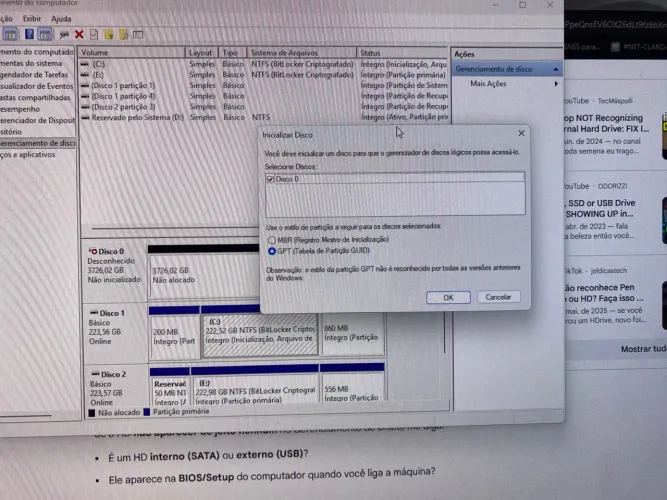Click the black Não alocado legend swatch

point(91,412)
